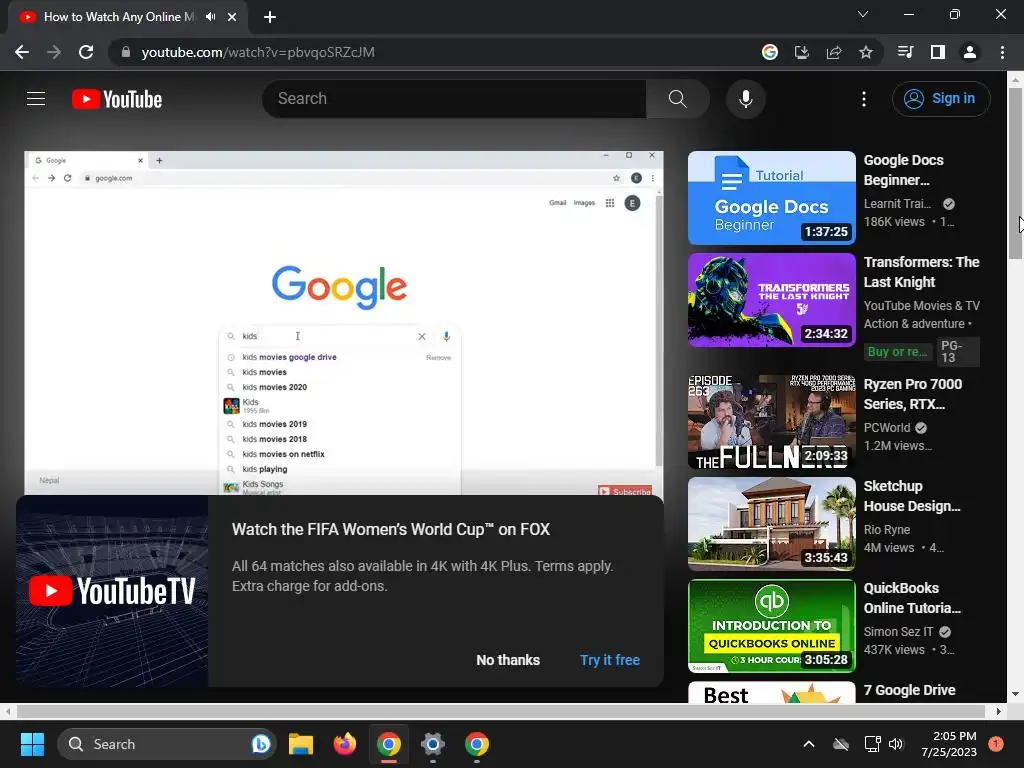Start voice search with microphone icon
The image size is (1024, 768).
pyautogui.click(x=746, y=99)
